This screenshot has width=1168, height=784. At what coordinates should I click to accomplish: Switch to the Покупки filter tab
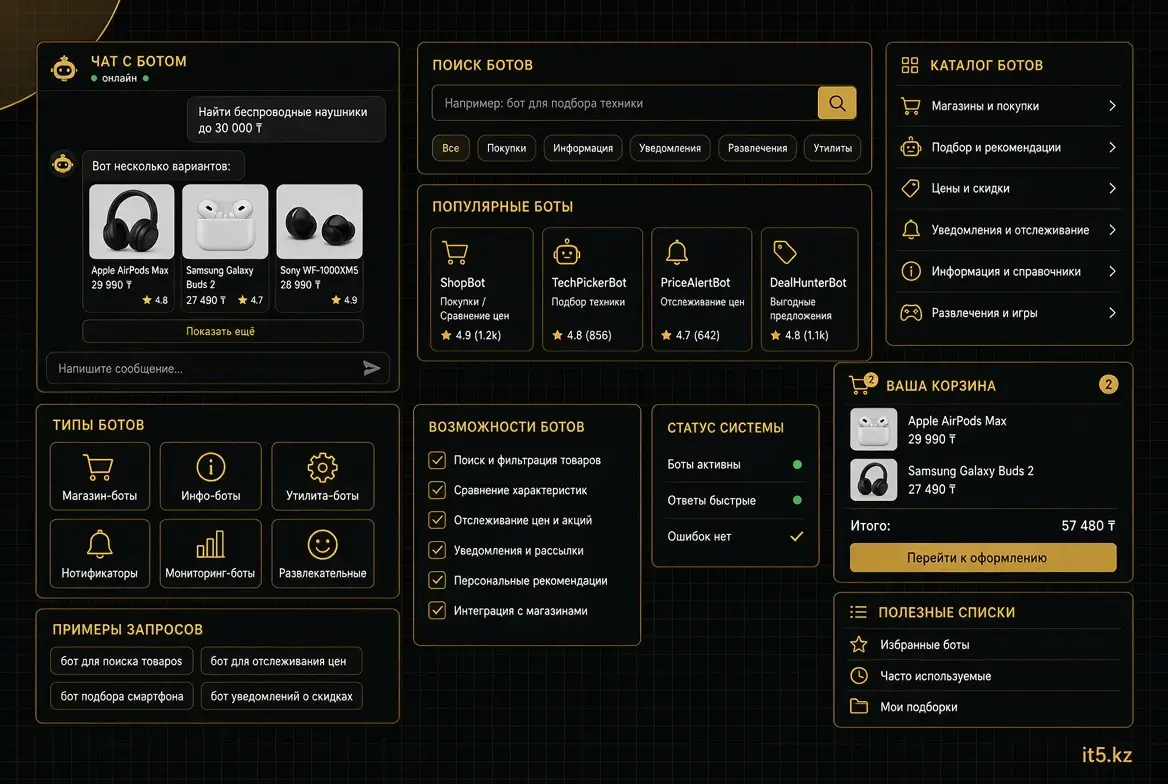pos(507,148)
